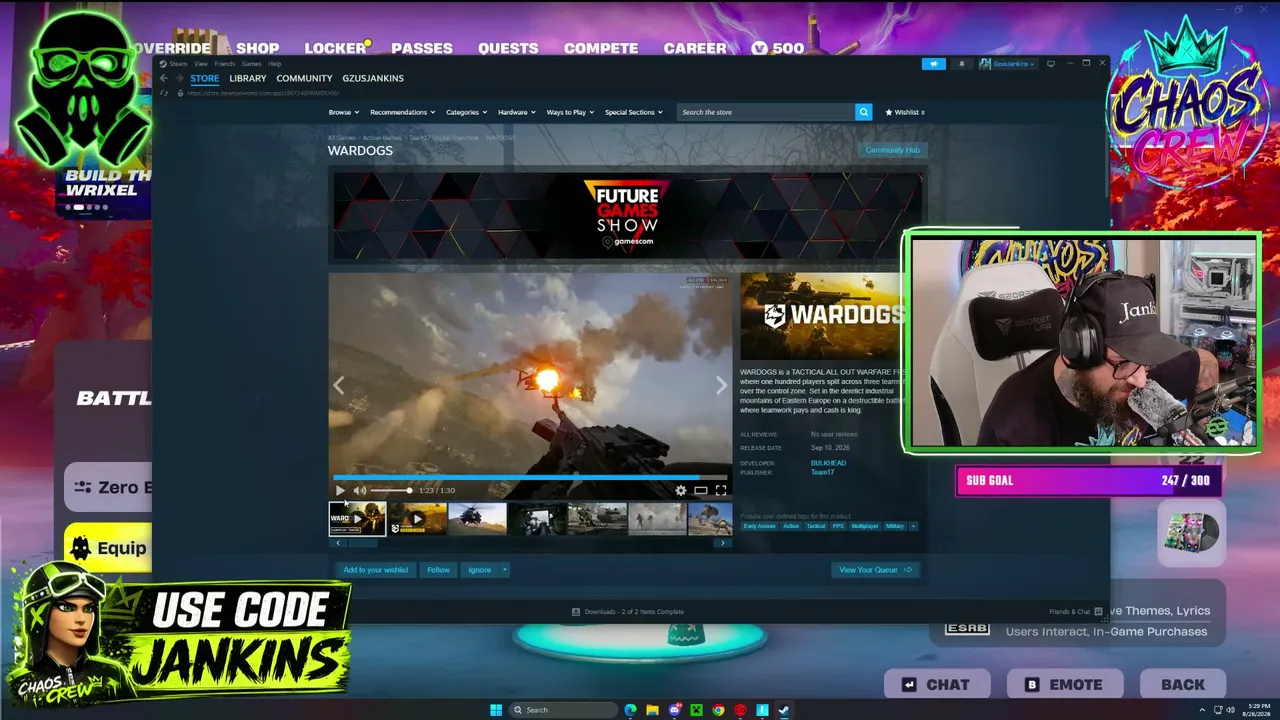Viewport: 1280px width, 720px height.
Task: Show next media with right arrow on video
Action: (x=721, y=386)
